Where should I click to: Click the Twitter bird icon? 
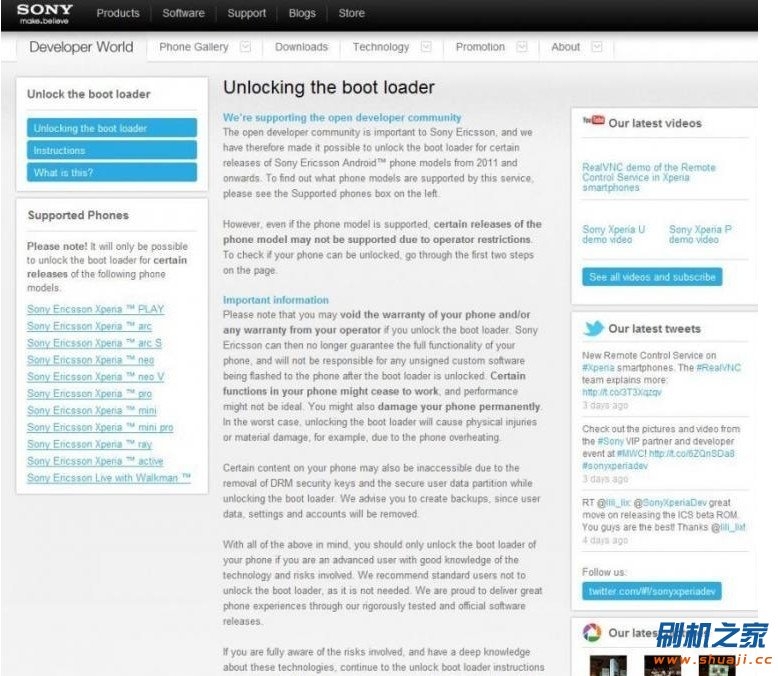pyautogui.click(x=593, y=328)
